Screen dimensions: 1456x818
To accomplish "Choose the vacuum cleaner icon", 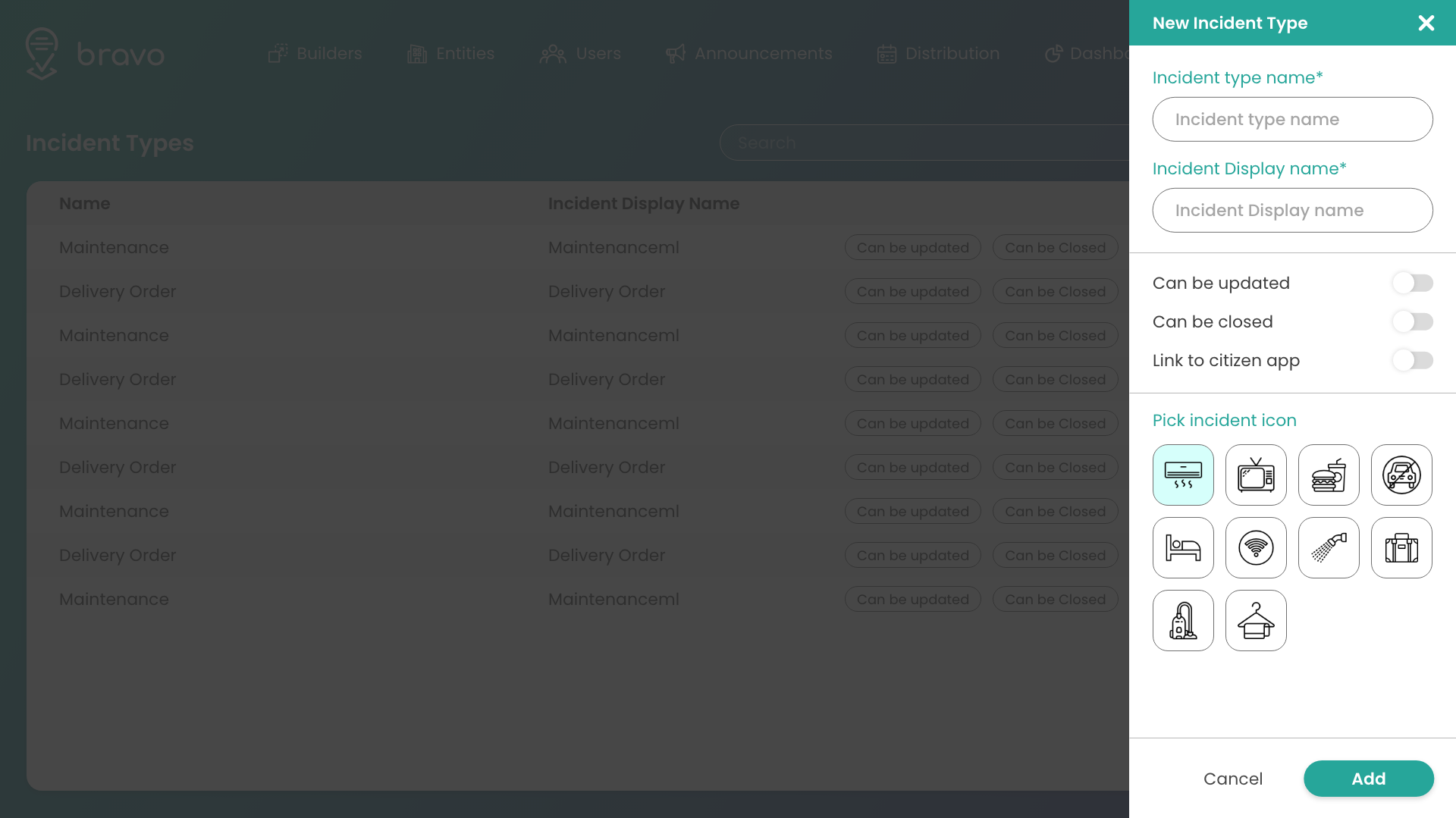I will [1183, 620].
